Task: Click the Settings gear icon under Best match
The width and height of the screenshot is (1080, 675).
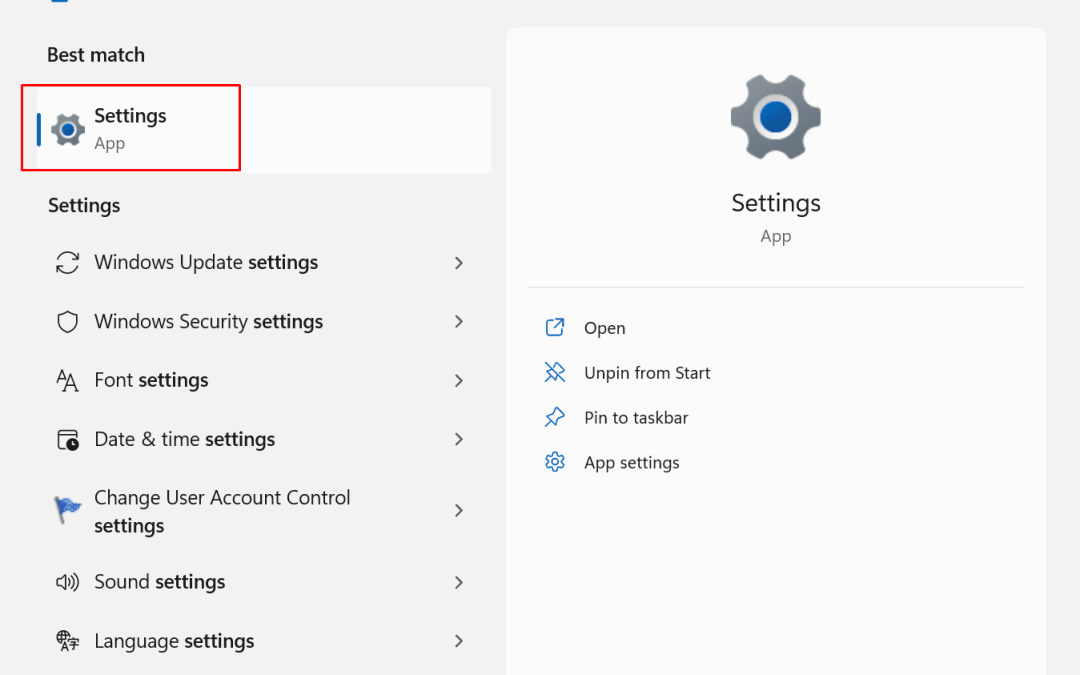Action: tap(67, 128)
